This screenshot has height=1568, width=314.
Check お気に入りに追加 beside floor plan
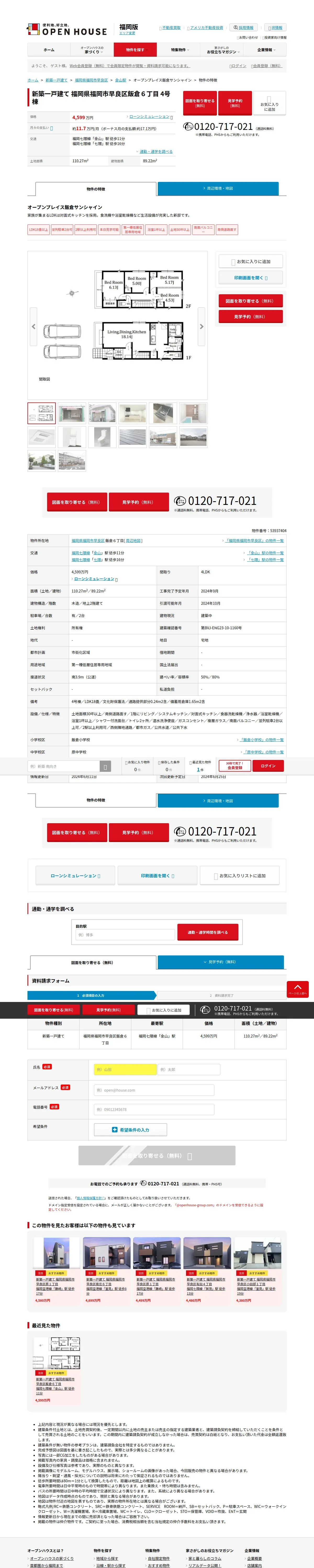tap(251, 262)
